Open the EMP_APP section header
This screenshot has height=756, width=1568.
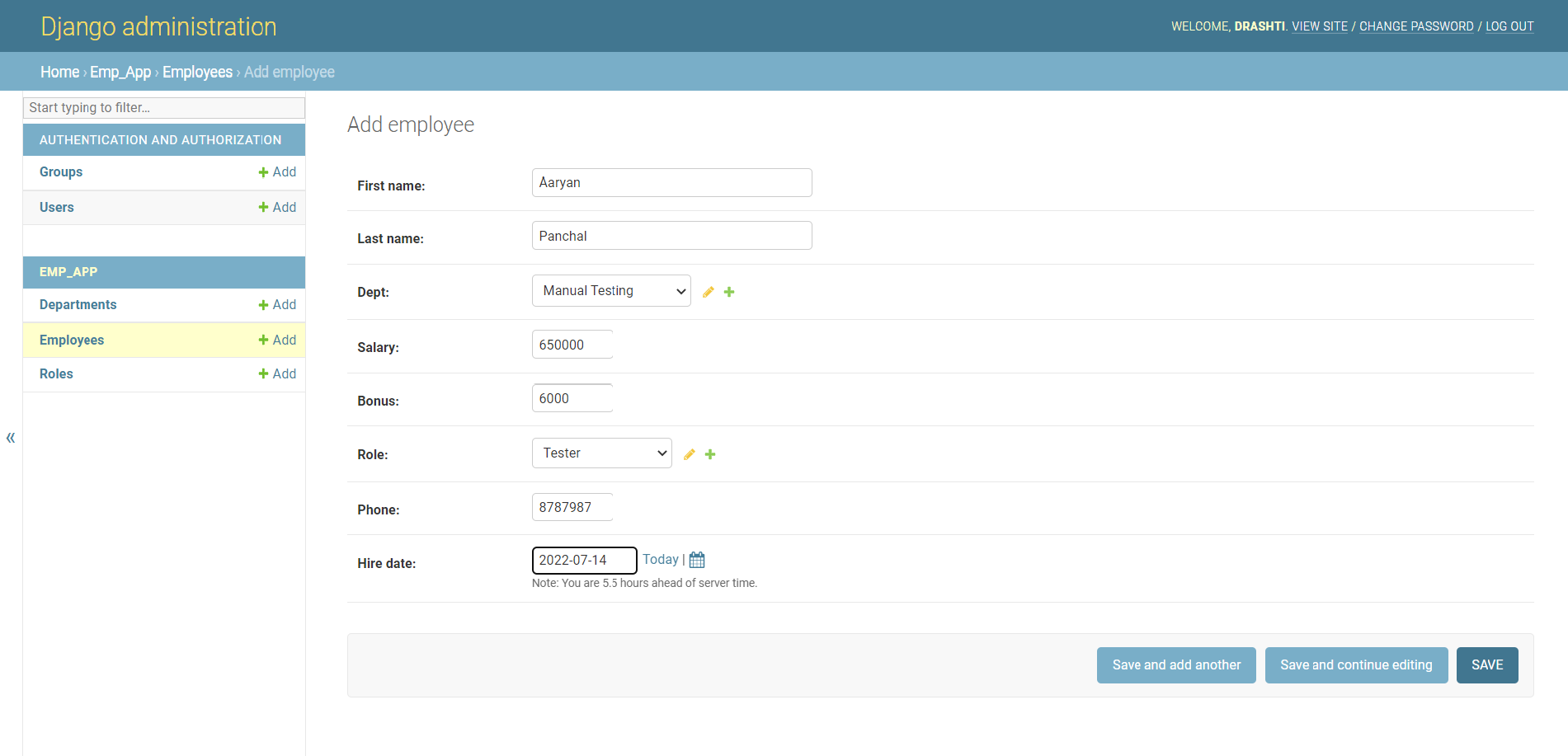68,272
